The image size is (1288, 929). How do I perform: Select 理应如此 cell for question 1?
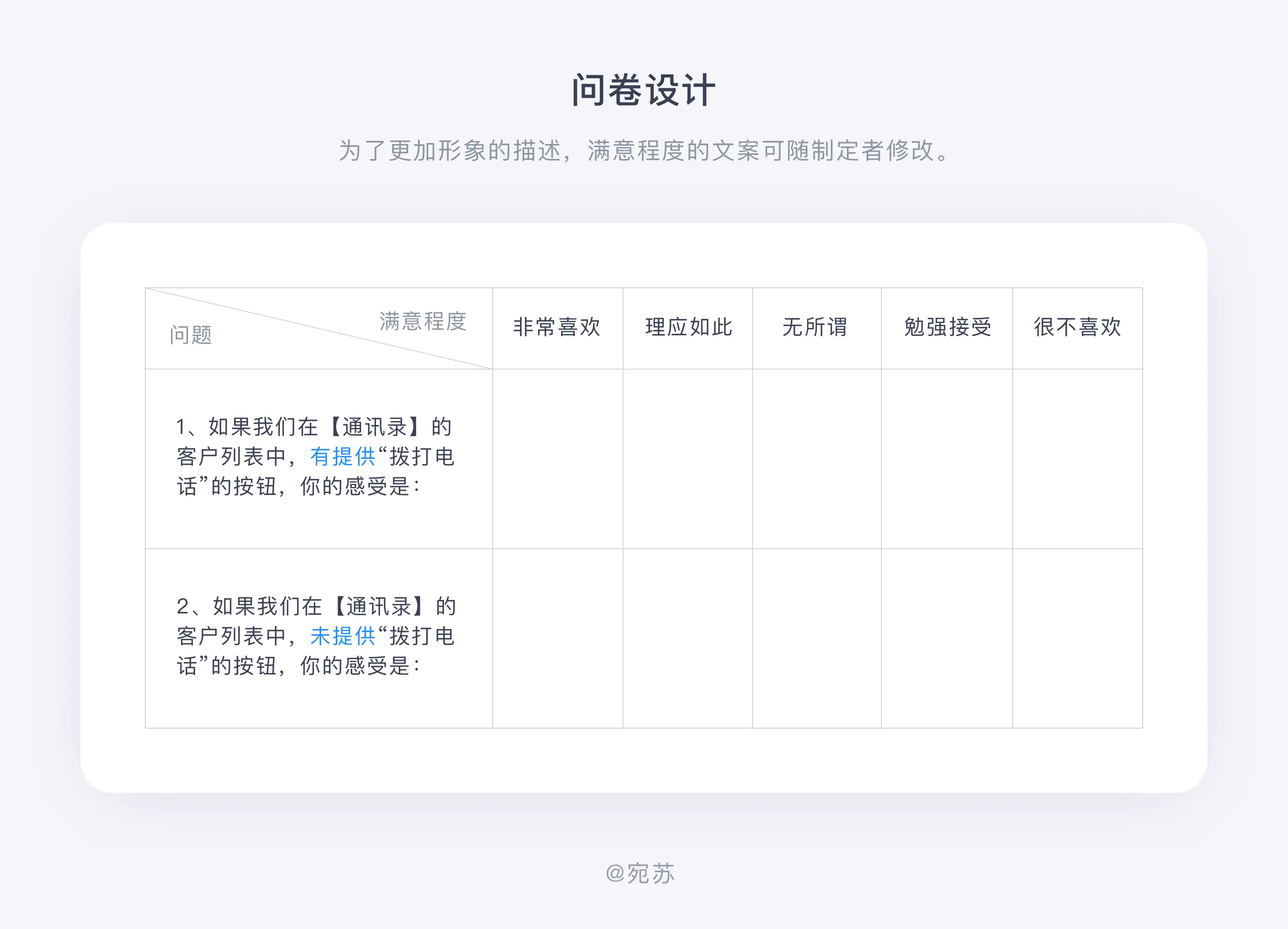(688, 459)
